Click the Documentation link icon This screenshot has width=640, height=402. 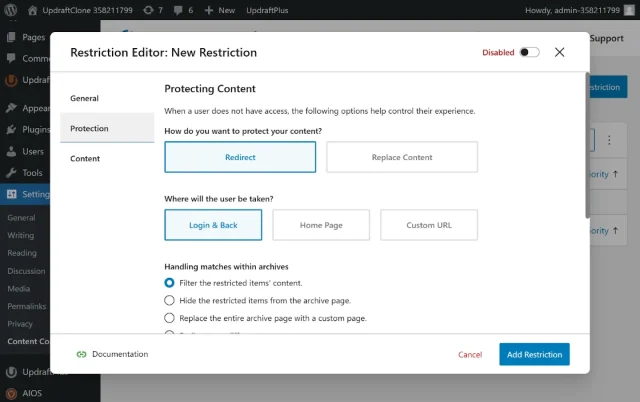(x=82, y=354)
